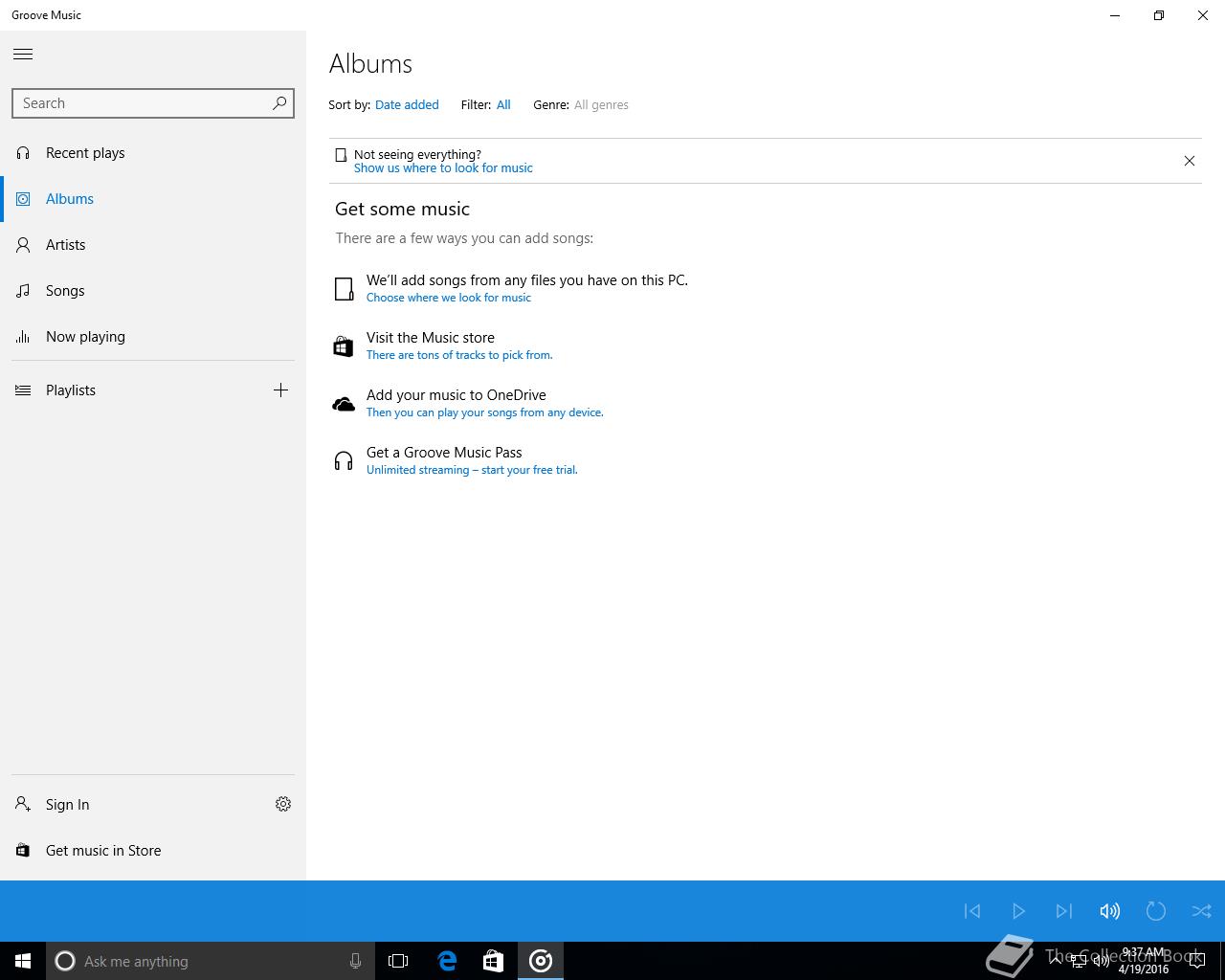
Task: Open the settings gear icon
Action: click(x=283, y=804)
